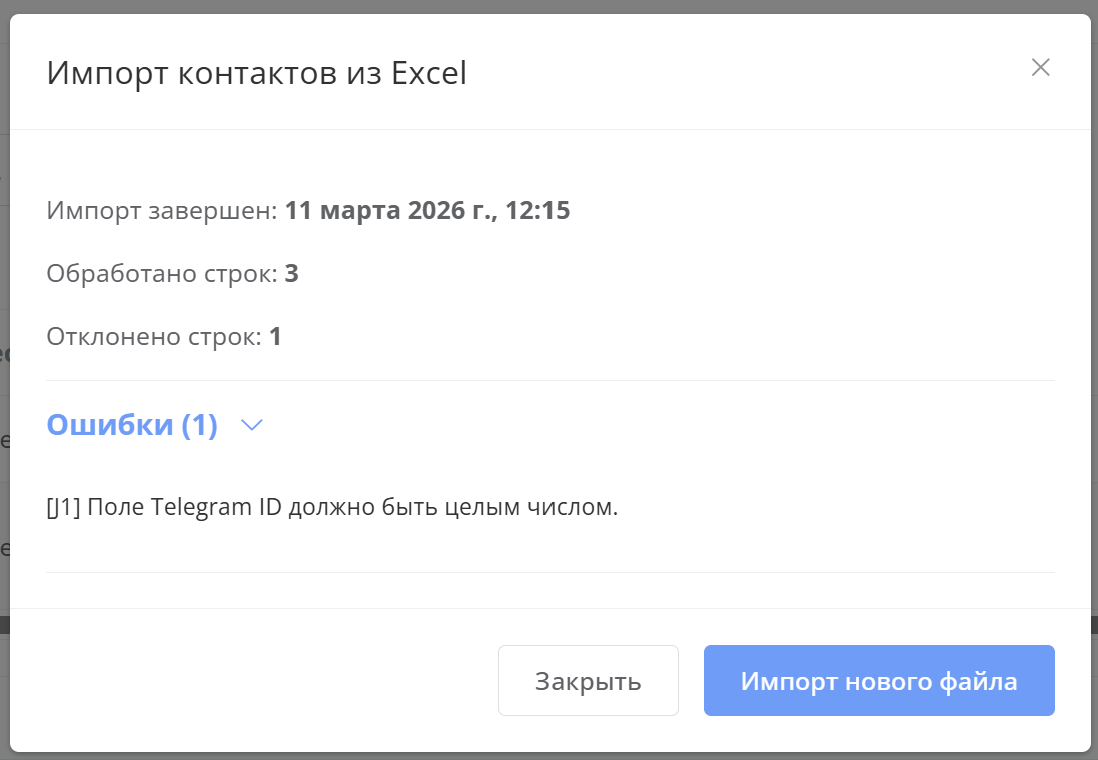The image size is (1098, 760).
Task: Click the "[J1]" cell reference in error
Action: 64,507
